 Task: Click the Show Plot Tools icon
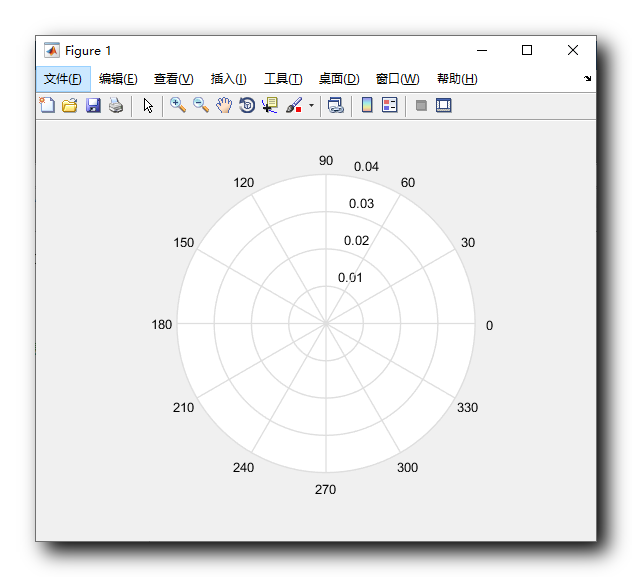[443, 105]
